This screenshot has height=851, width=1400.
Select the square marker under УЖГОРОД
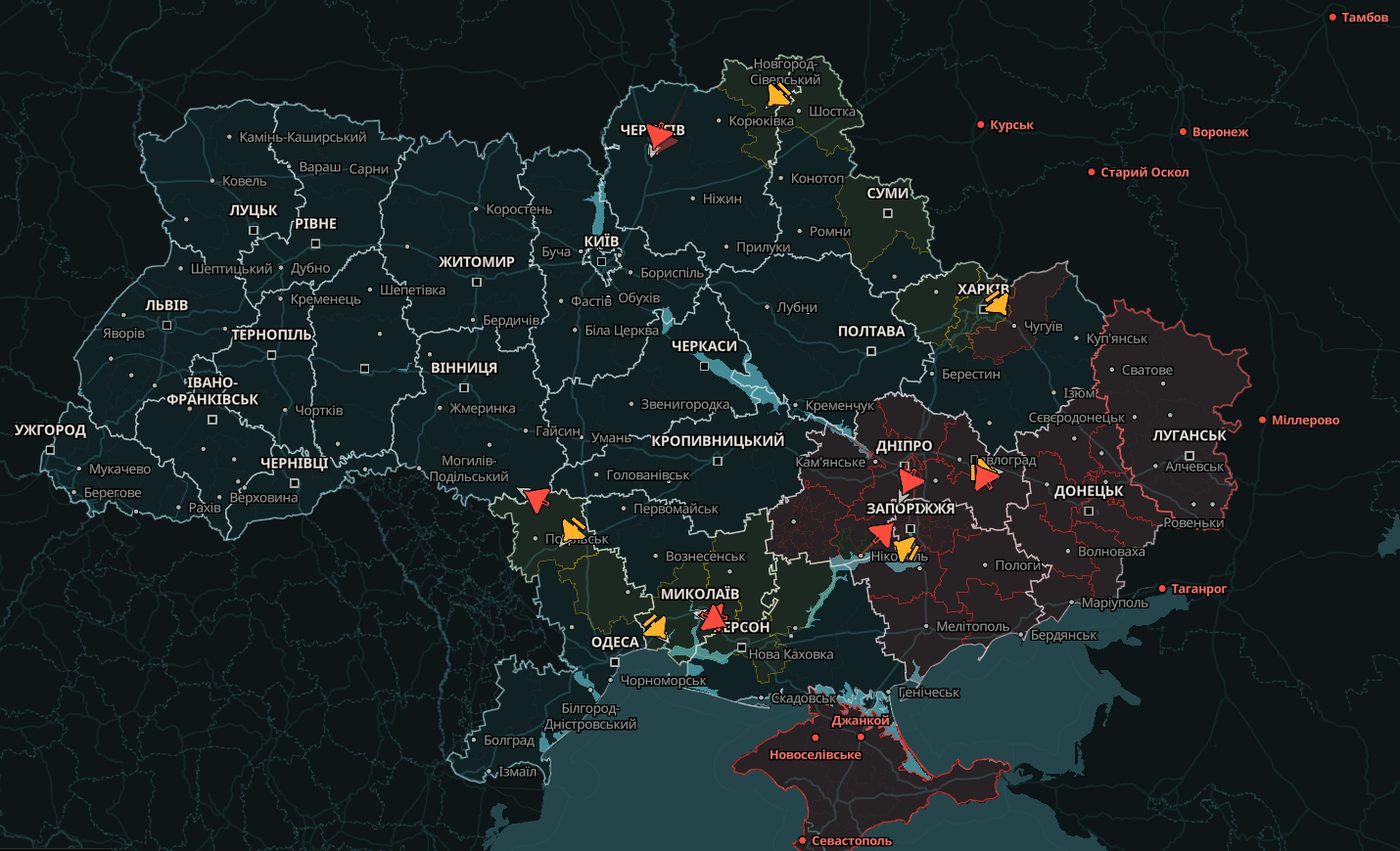coord(50,450)
